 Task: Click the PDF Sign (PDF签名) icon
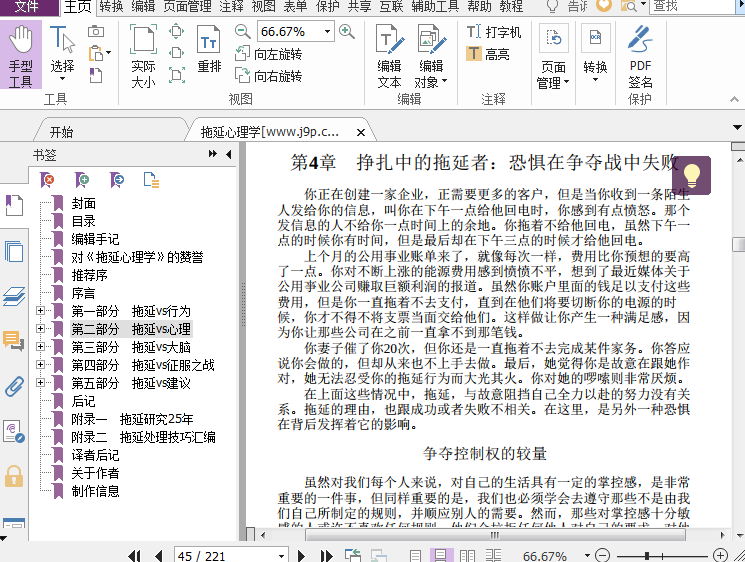[640, 56]
